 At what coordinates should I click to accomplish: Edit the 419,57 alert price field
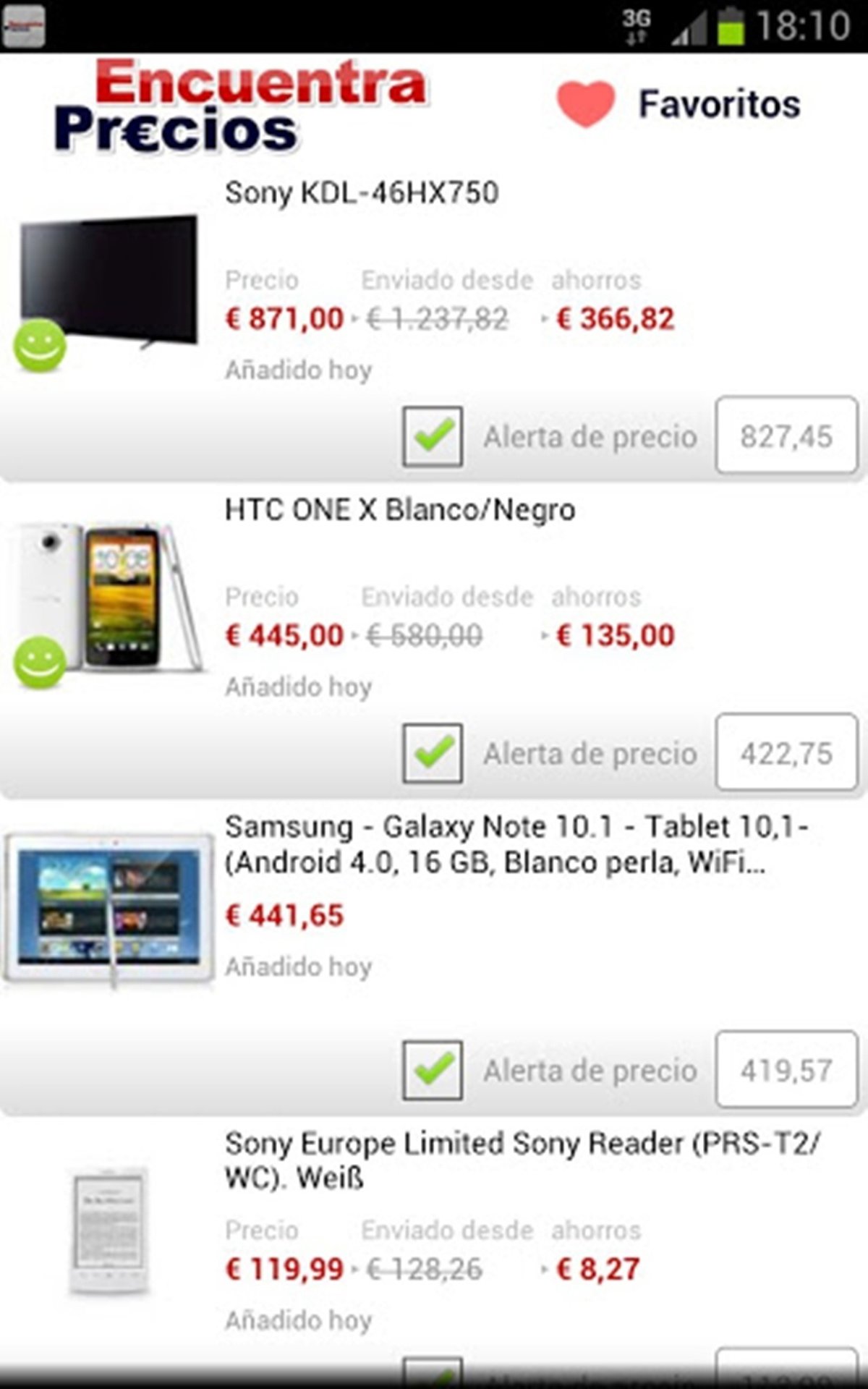[x=786, y=1069]
